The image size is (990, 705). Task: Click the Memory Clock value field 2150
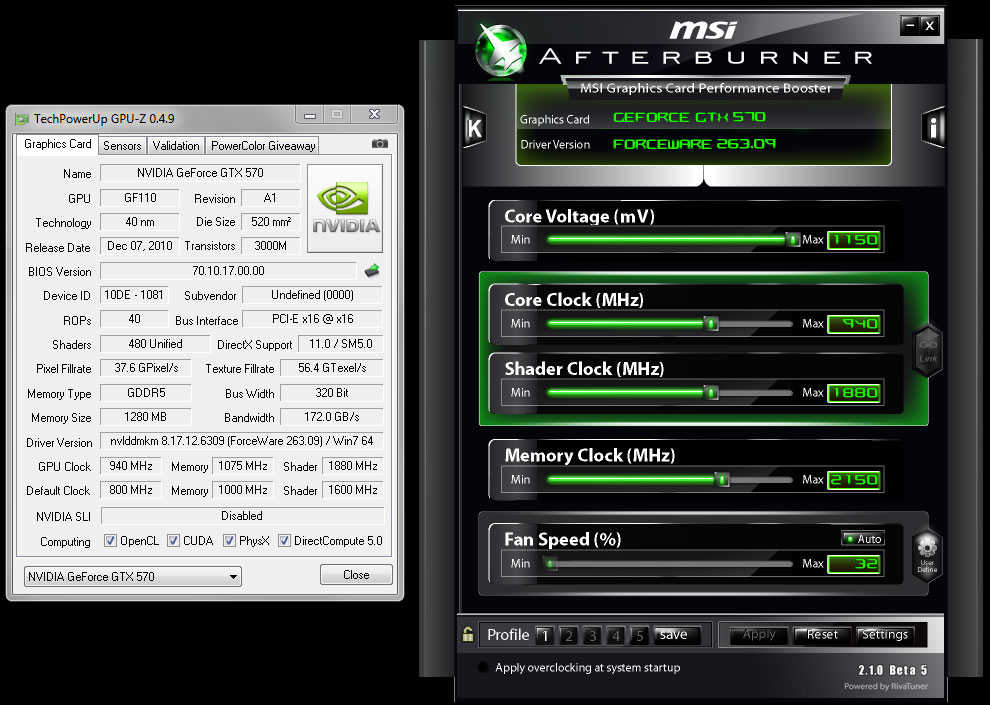coord(854,480)
